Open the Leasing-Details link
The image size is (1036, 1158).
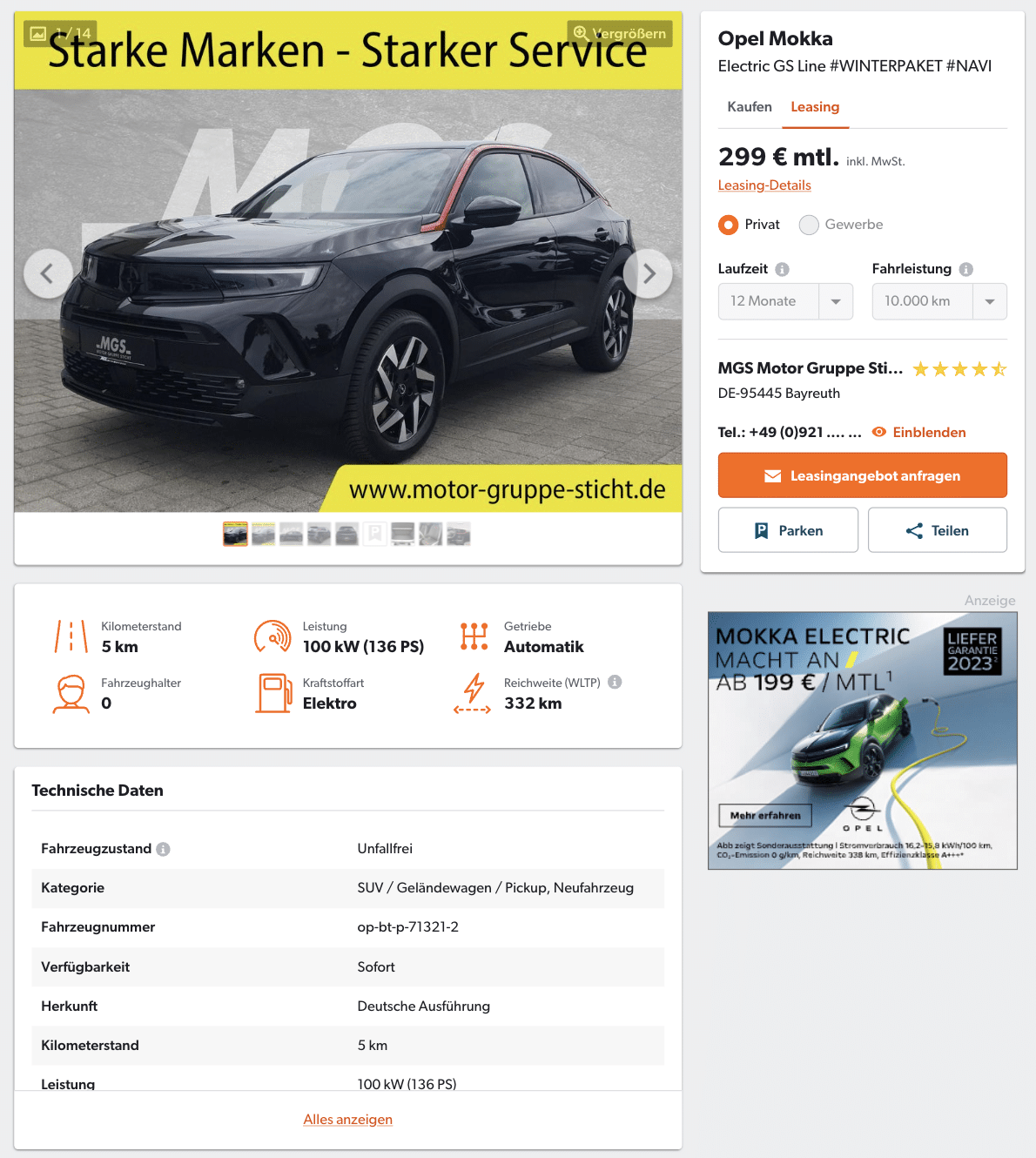tap(764, 185)
